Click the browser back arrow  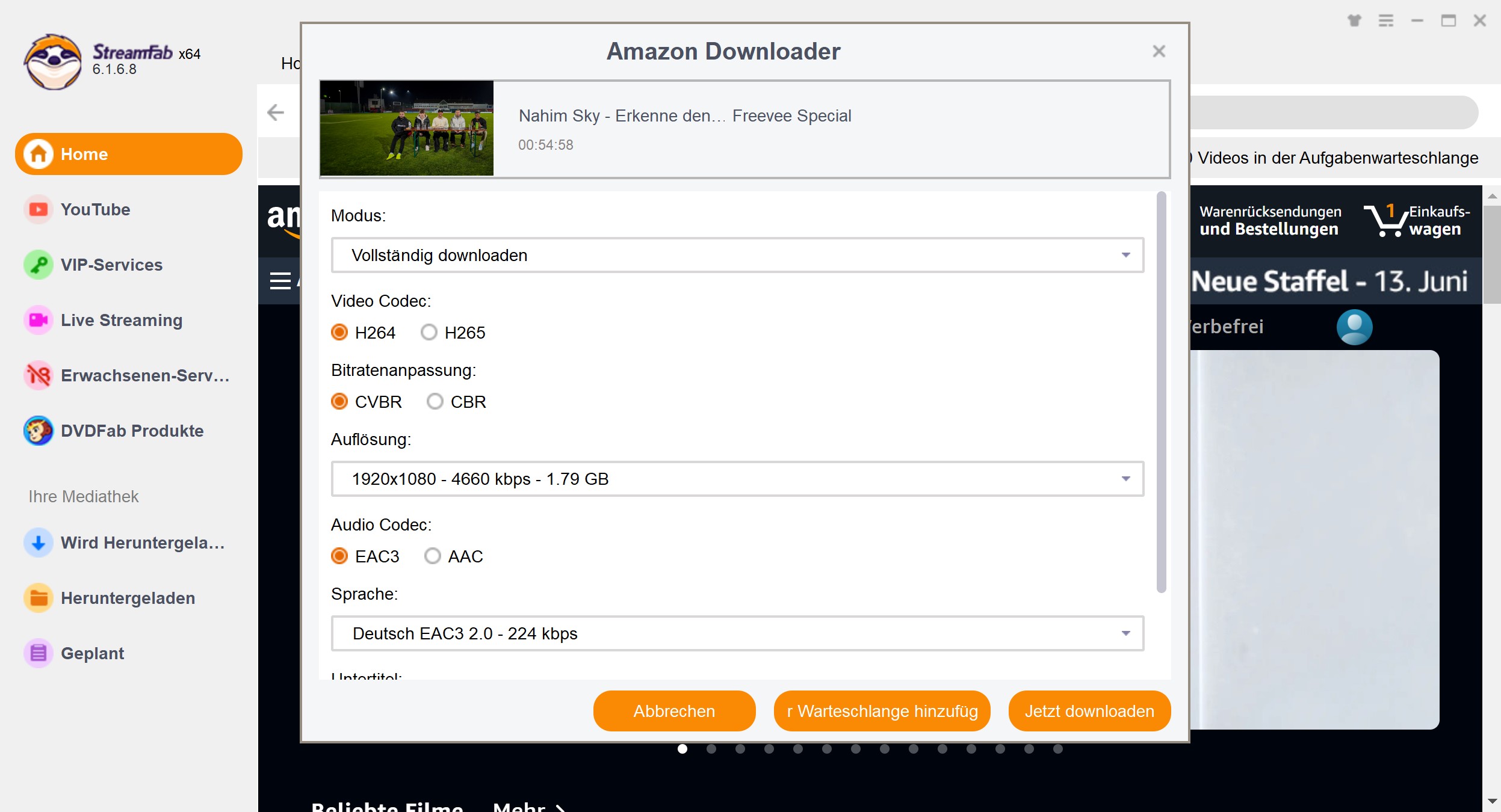click(x=276, y=112)
